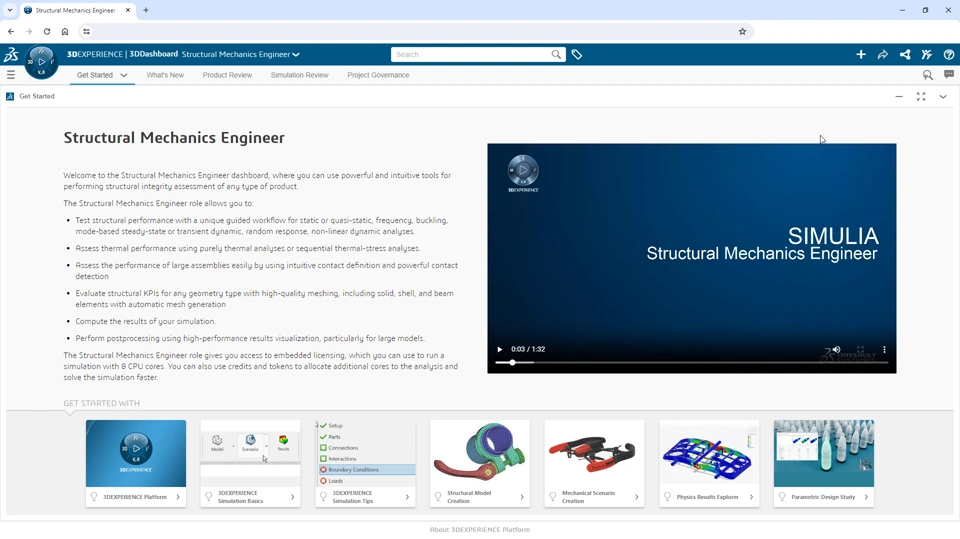Switch to the Product Review tab
The width and height of the screenshot is (960, 539).
point(227,75)
